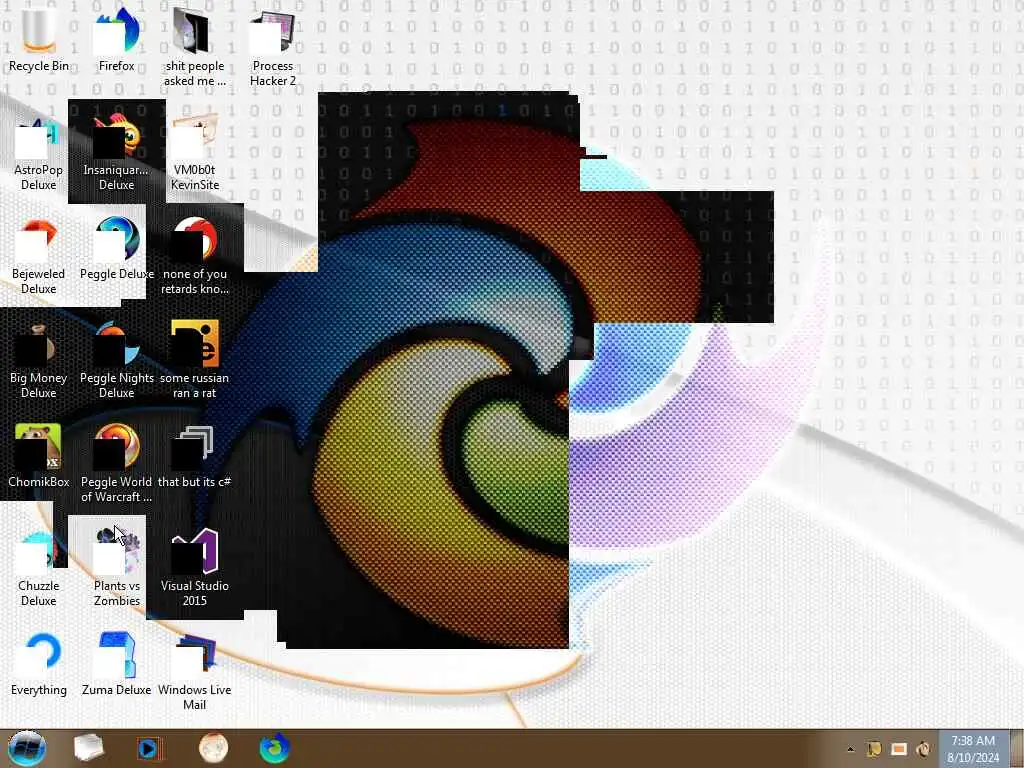Click the round face taskbar icon
Screen dimensions: 1024x768
tap(214, 748)
